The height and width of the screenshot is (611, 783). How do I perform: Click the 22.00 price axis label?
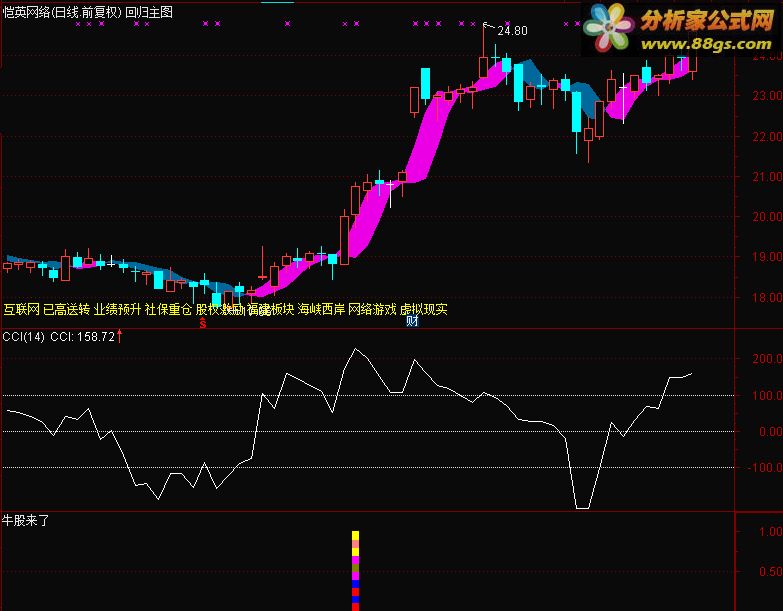tap(767, 136)
